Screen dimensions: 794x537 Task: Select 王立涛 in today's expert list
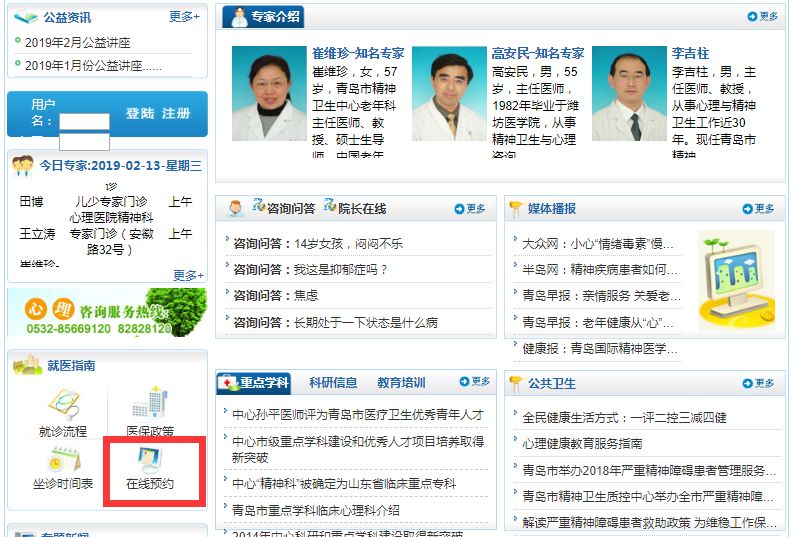coord(37,234)
